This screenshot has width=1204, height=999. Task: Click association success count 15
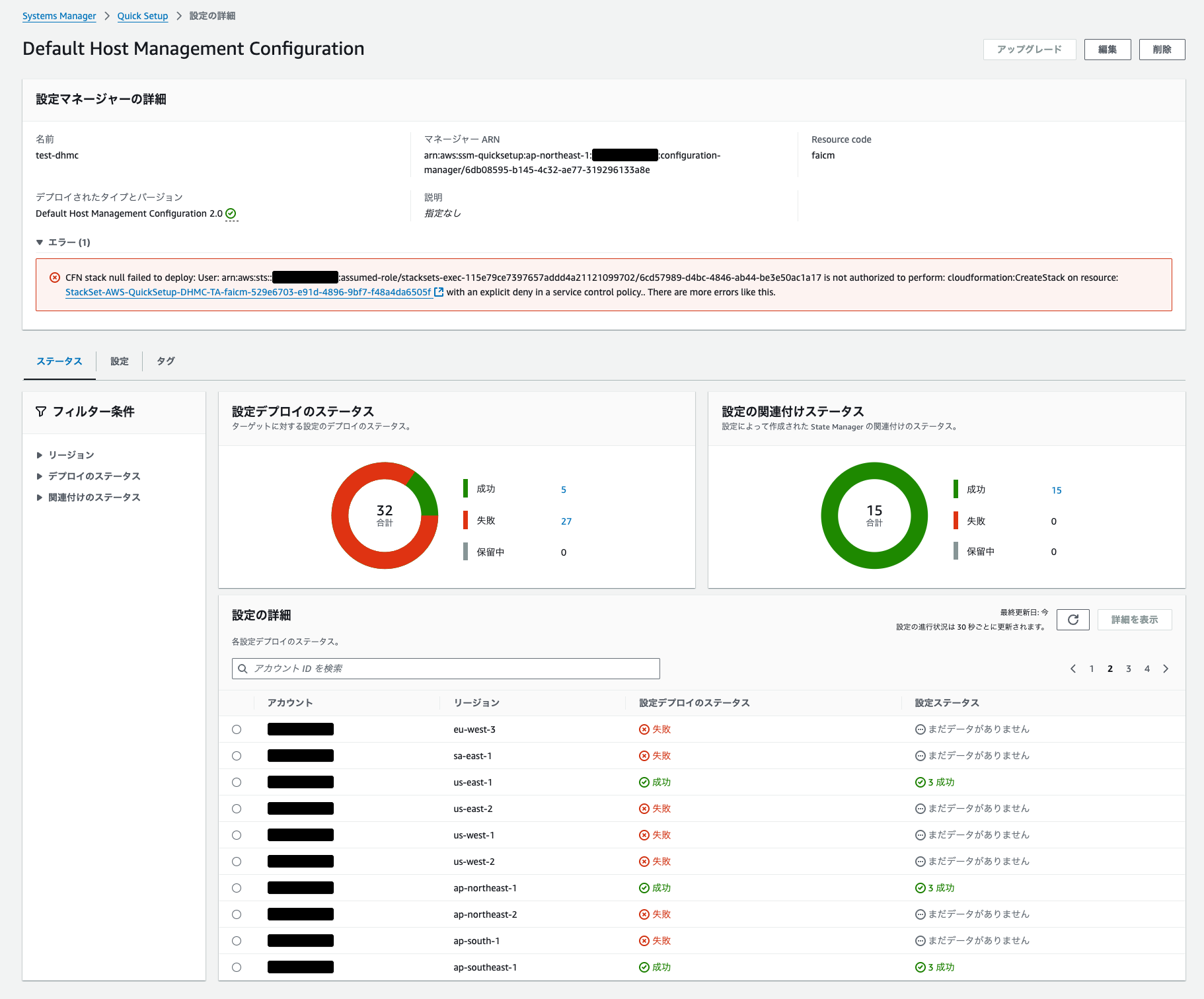click(1057, 490)
